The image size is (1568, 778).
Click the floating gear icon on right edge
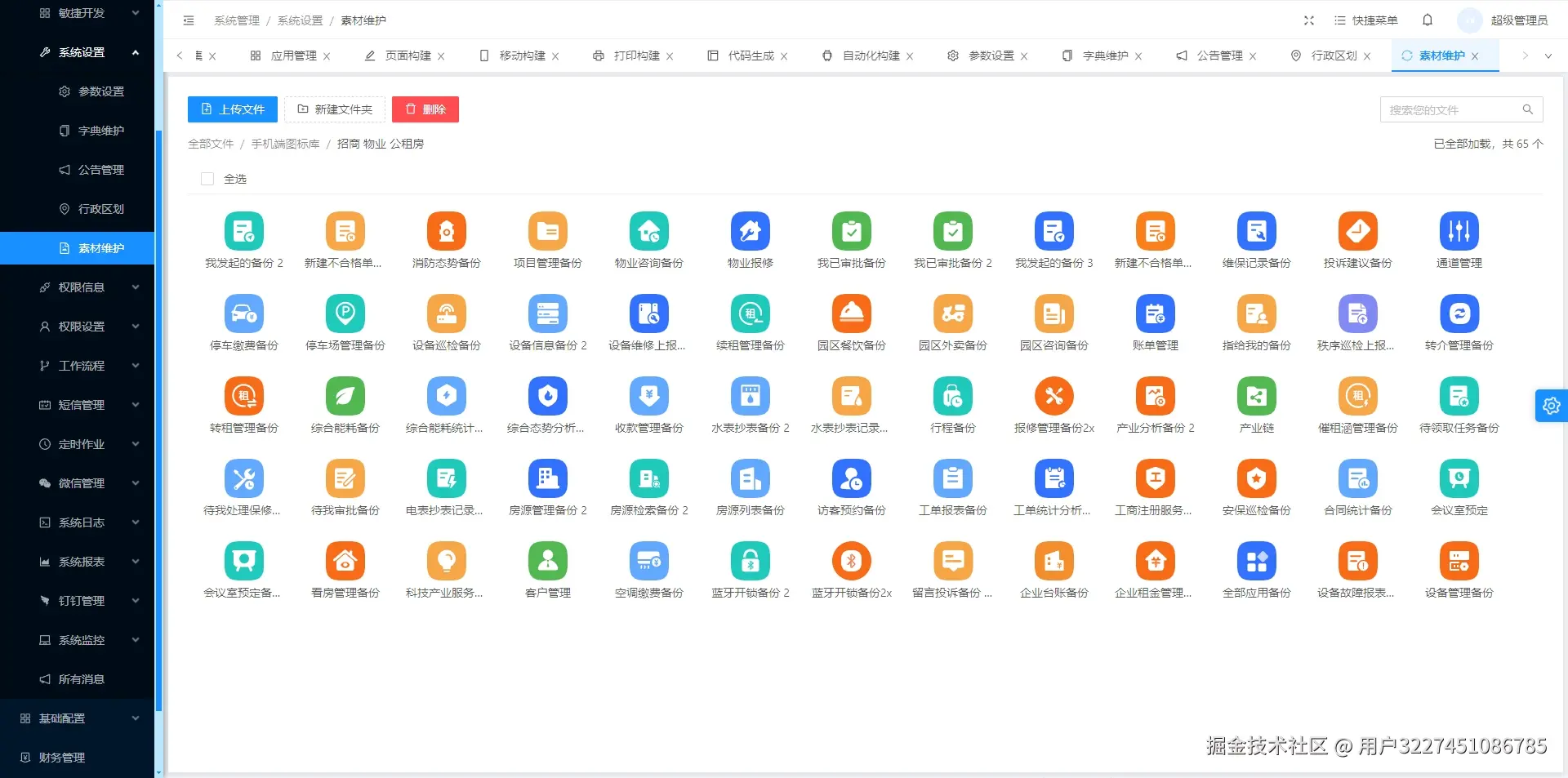pos(1551,406)
